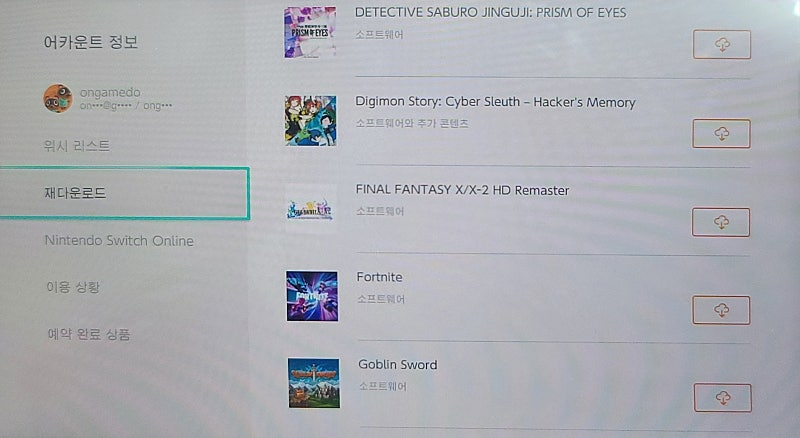Click the download icon for FINAL FANTASY X/X-2 HD
The image size is (800, 438).
point(721,222)
